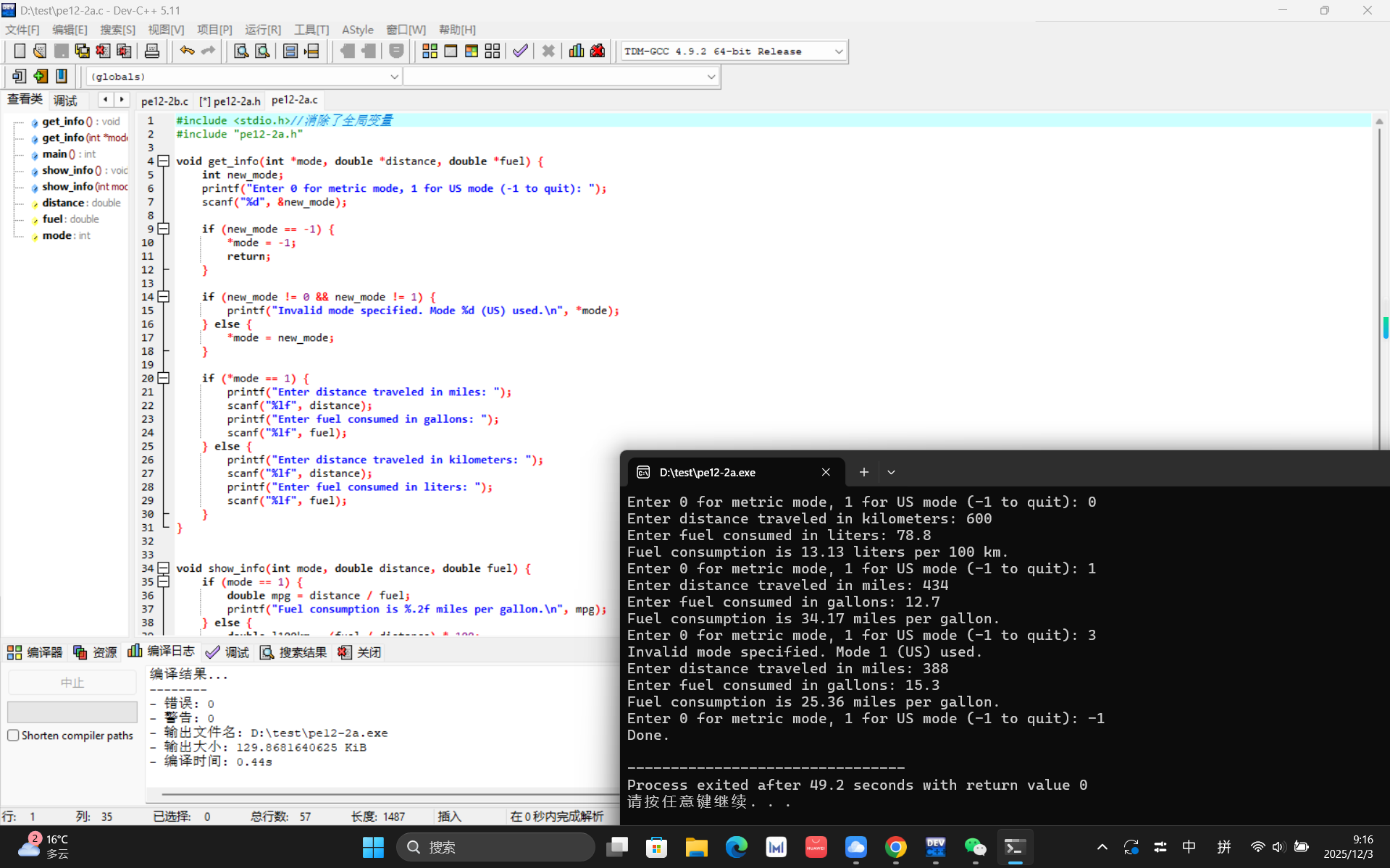The height and width of the screenshot is (868, 1390).
Task: Open Profile Analysis chart icon
Action: [577, 51]
